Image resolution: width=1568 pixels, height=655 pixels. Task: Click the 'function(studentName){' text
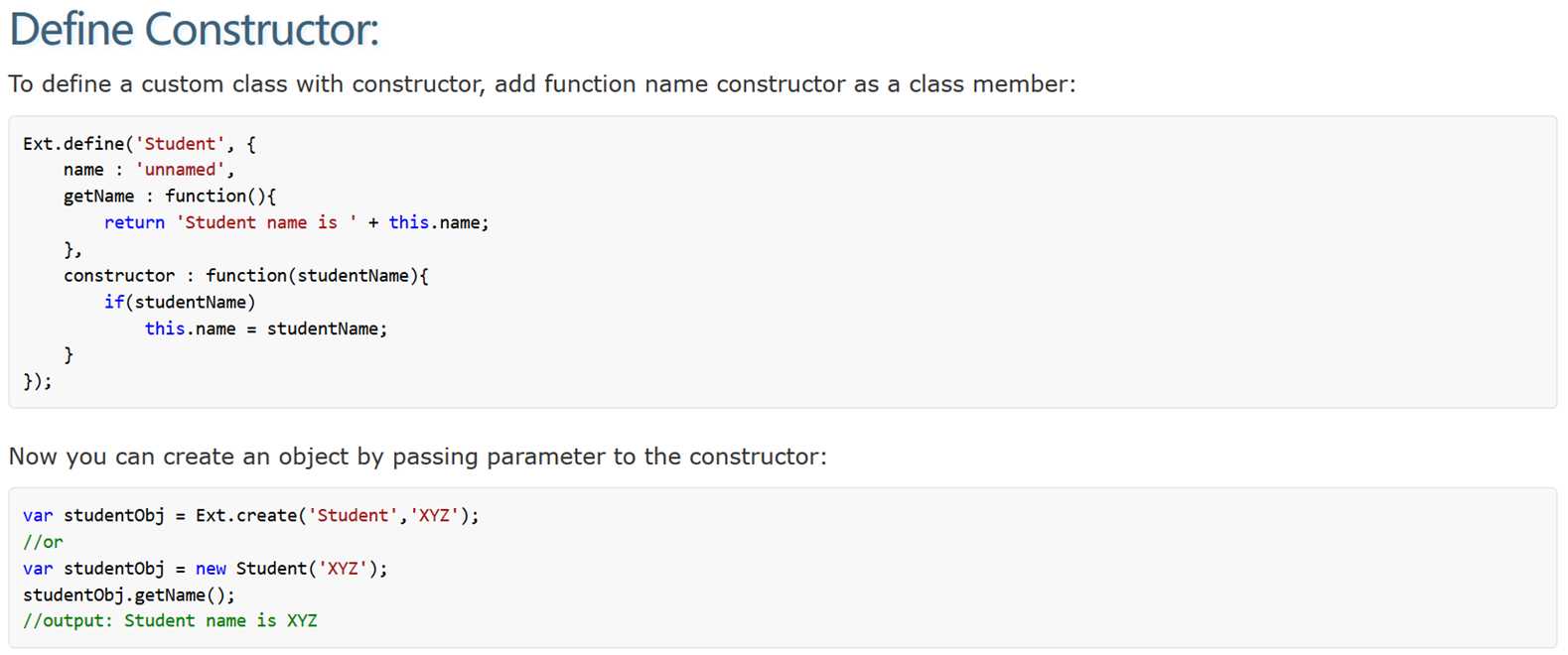point(317,276)
